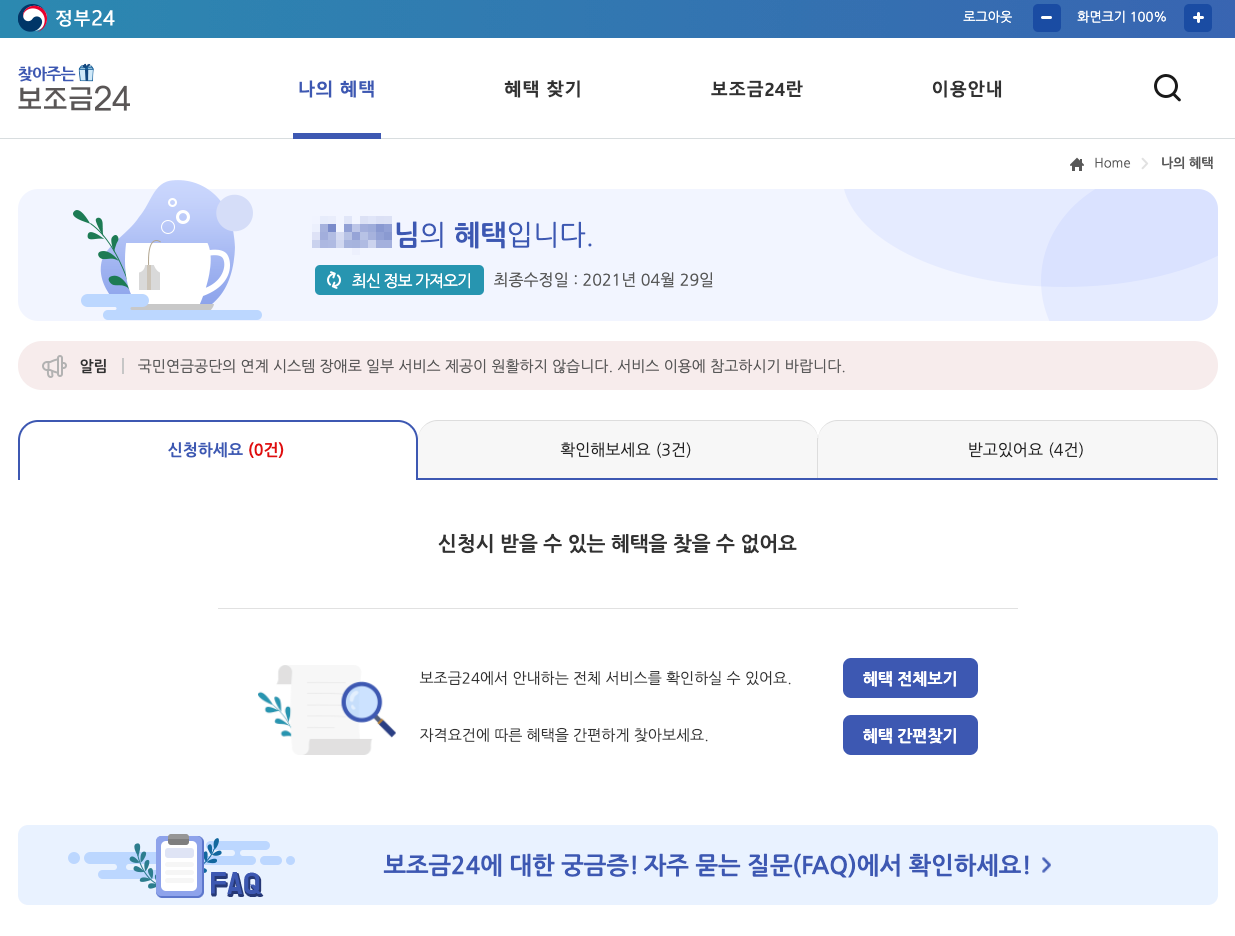Click the 정부24 logo emblem
The height and width of the screenshot is (936, 1235).
pyautogui.click(x=33, y=18)
